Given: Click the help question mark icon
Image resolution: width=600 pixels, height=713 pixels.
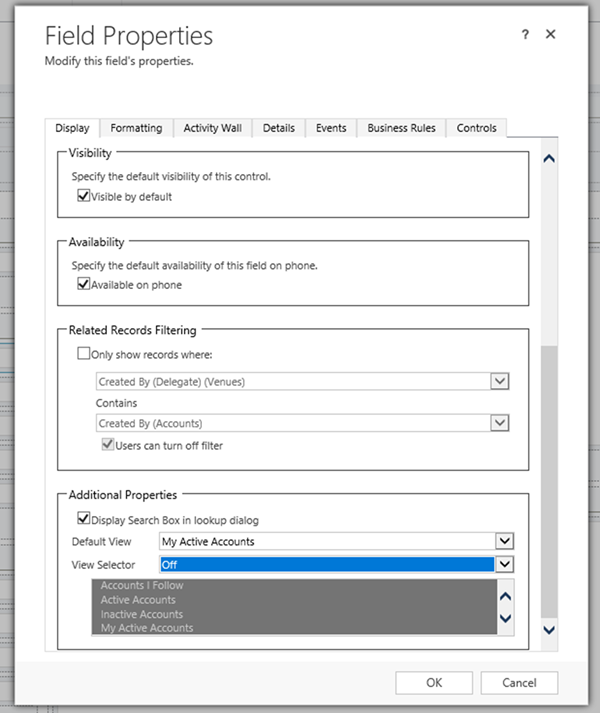Looking at the screenshot, I should click(x=525, y=35).
